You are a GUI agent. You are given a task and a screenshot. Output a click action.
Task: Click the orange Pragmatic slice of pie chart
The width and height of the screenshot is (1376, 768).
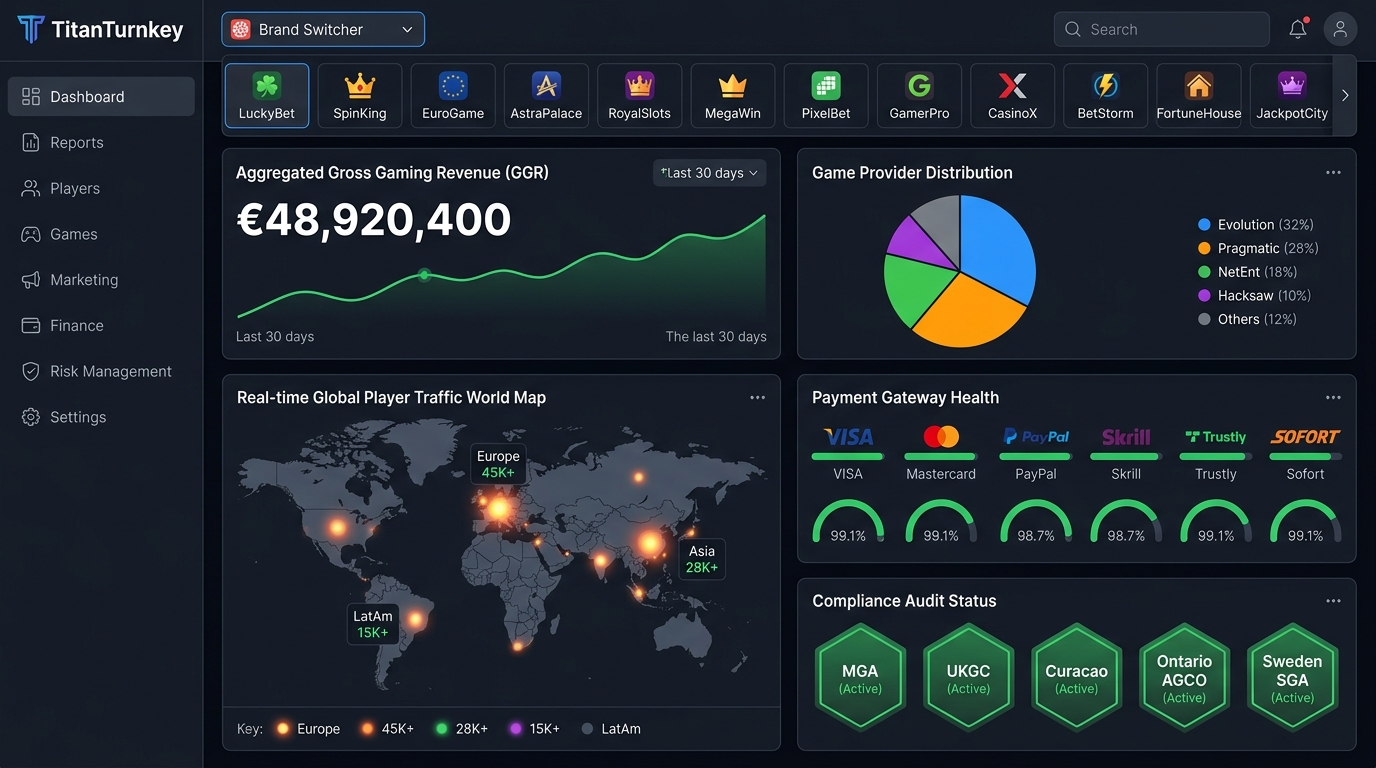968,310
